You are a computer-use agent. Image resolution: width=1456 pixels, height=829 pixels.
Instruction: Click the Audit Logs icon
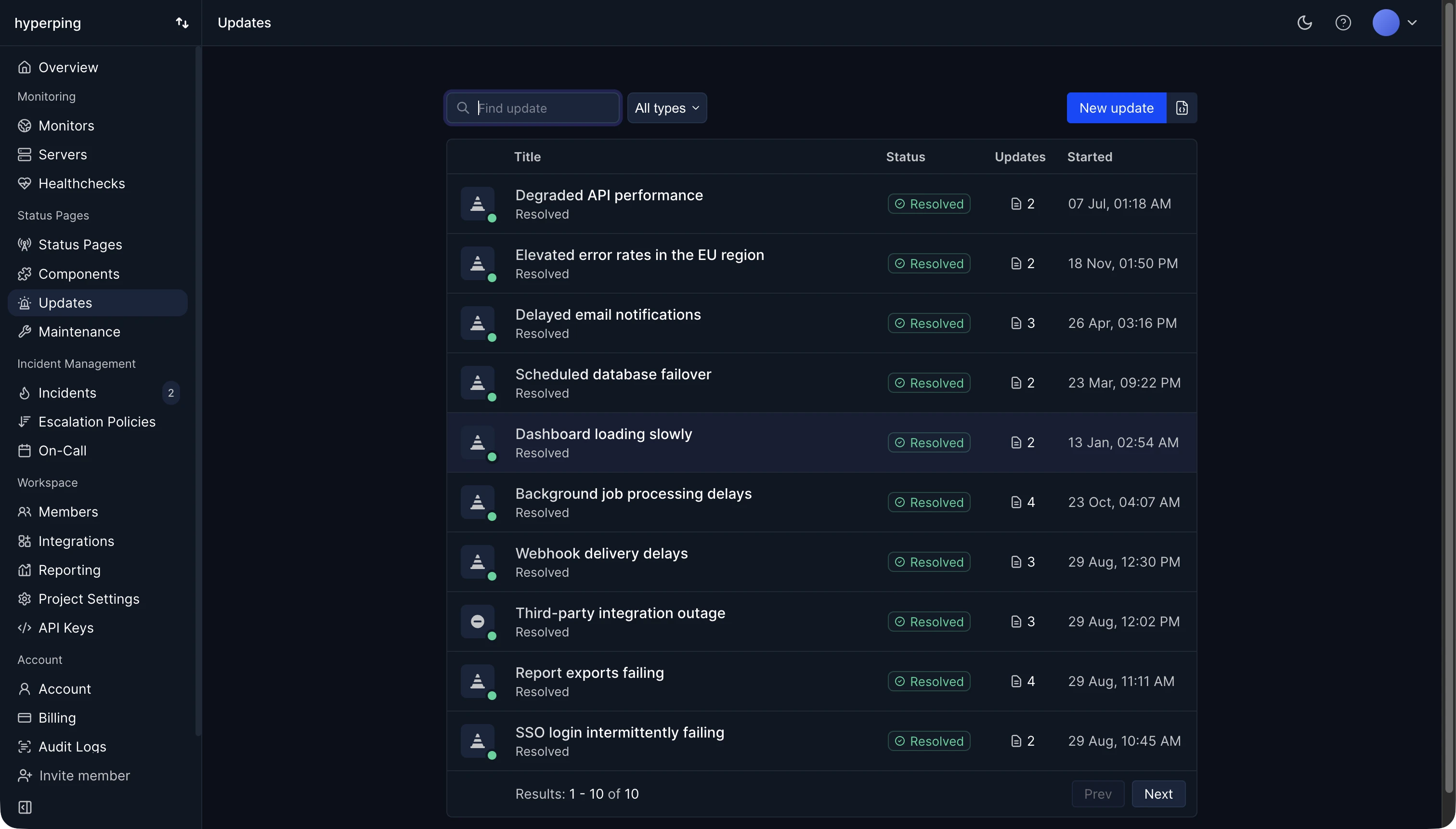tap(25, 747)
